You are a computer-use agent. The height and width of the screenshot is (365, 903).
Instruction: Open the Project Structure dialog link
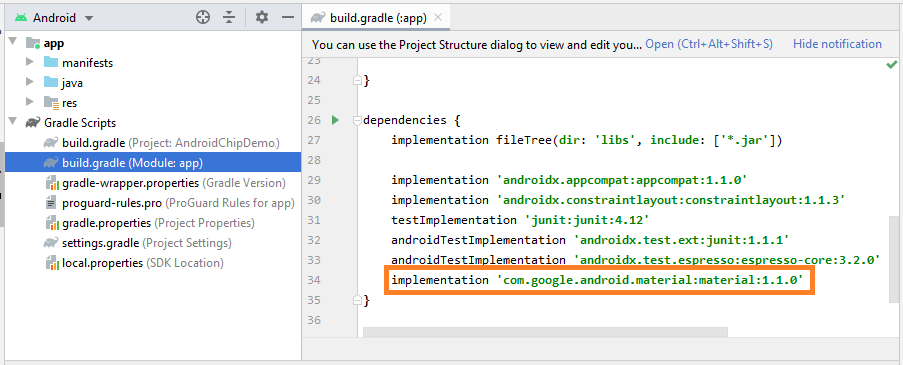point(709,44)
